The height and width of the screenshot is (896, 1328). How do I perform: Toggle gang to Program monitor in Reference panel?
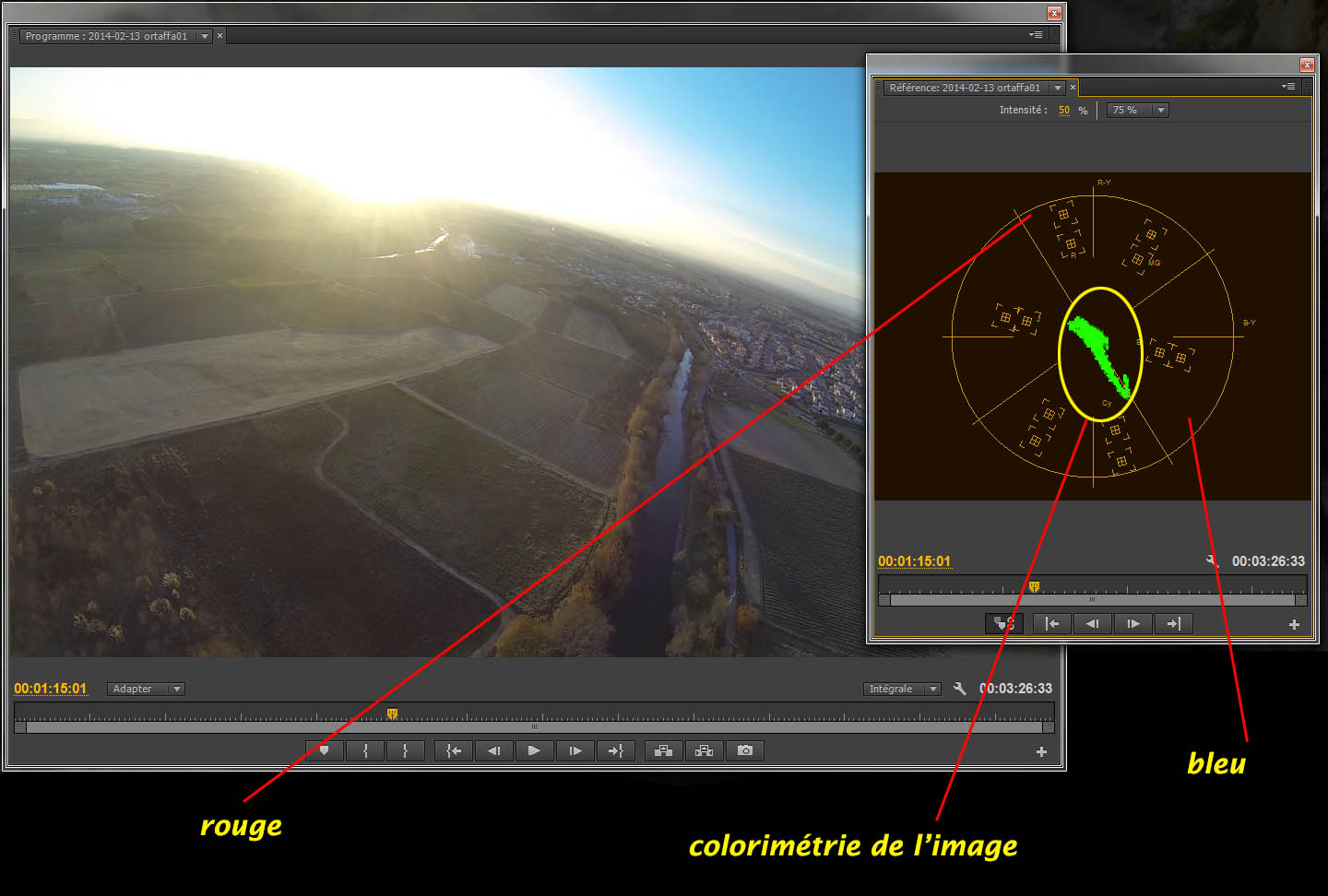(1004, 624)
